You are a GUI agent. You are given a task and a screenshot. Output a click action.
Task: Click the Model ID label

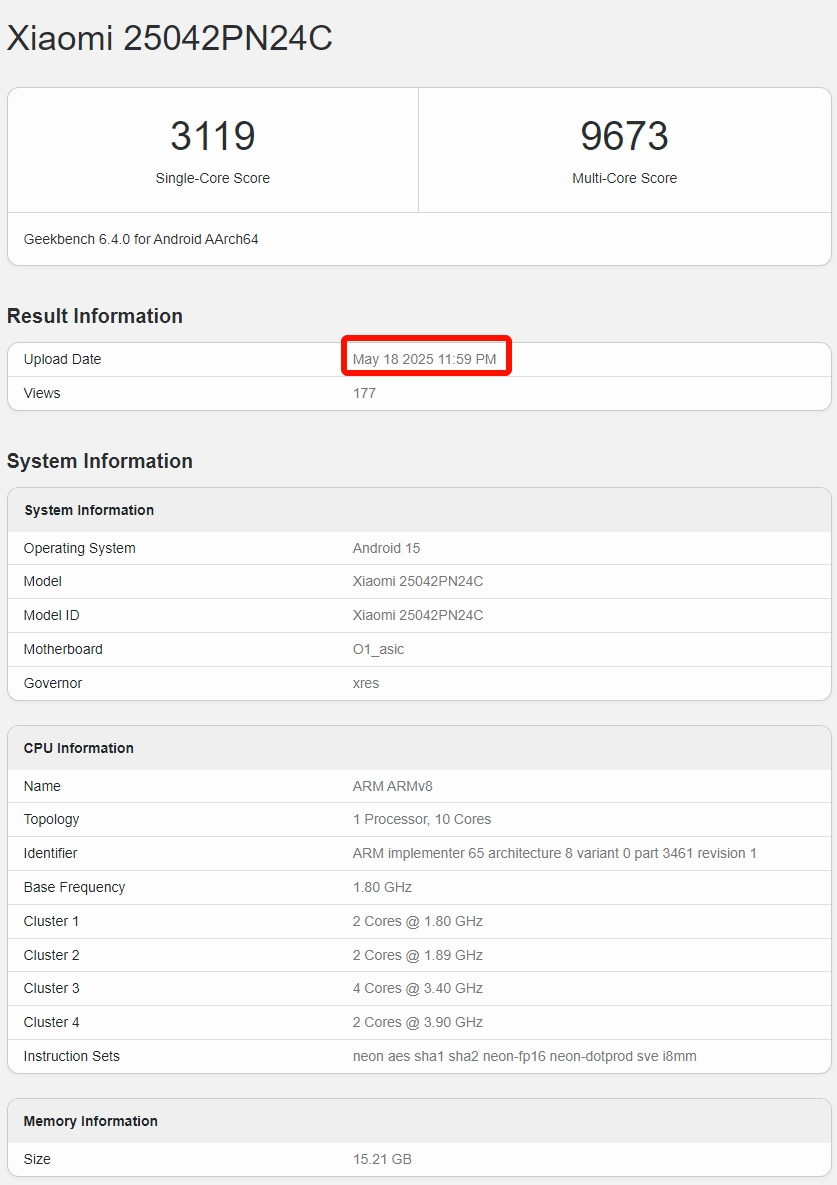coord(51,615)
